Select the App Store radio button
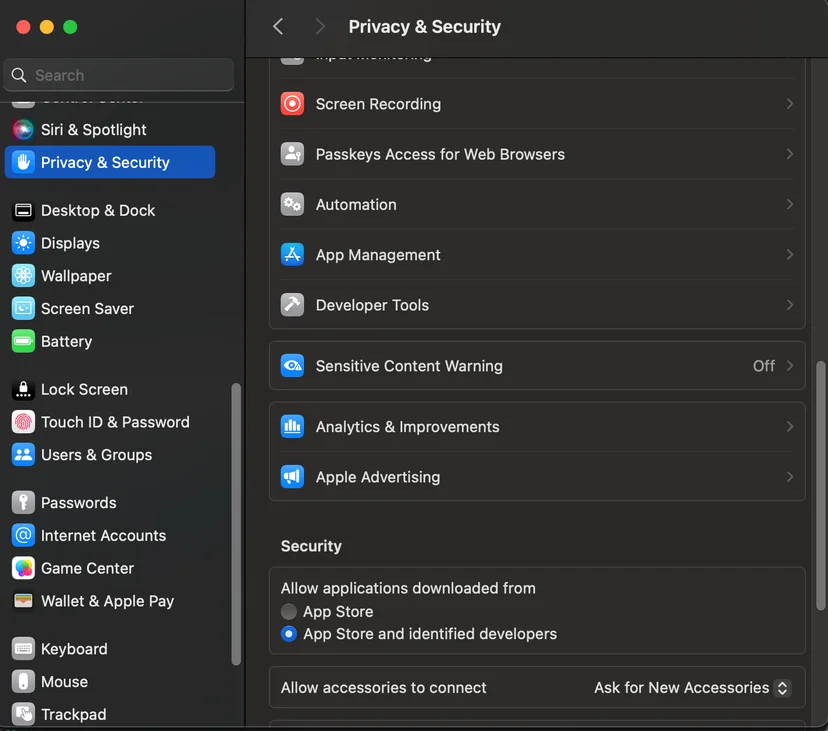 [x=289, y=612]
